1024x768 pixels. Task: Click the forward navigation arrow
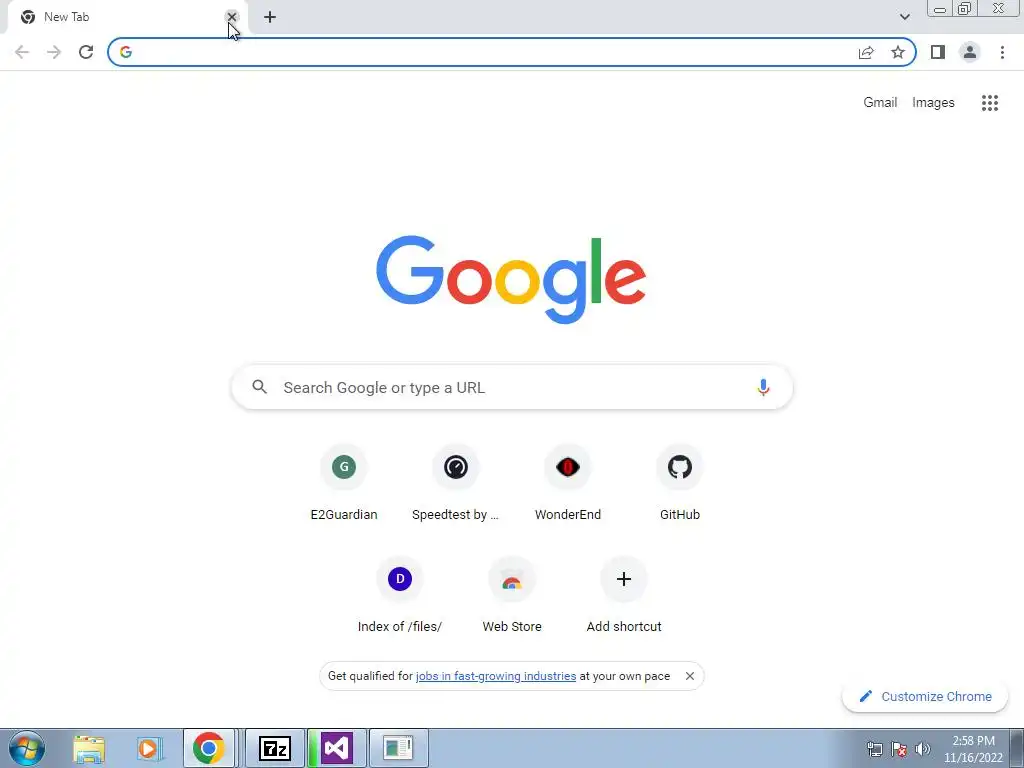54,52
